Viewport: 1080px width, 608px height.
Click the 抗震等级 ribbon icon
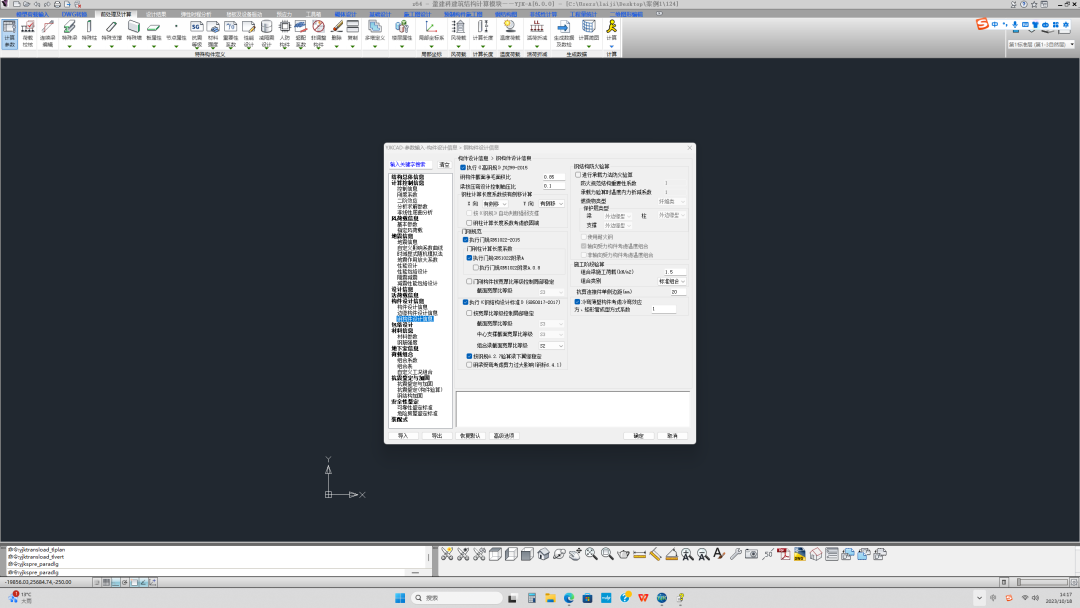pyautogui.click(x=197, y=34)
